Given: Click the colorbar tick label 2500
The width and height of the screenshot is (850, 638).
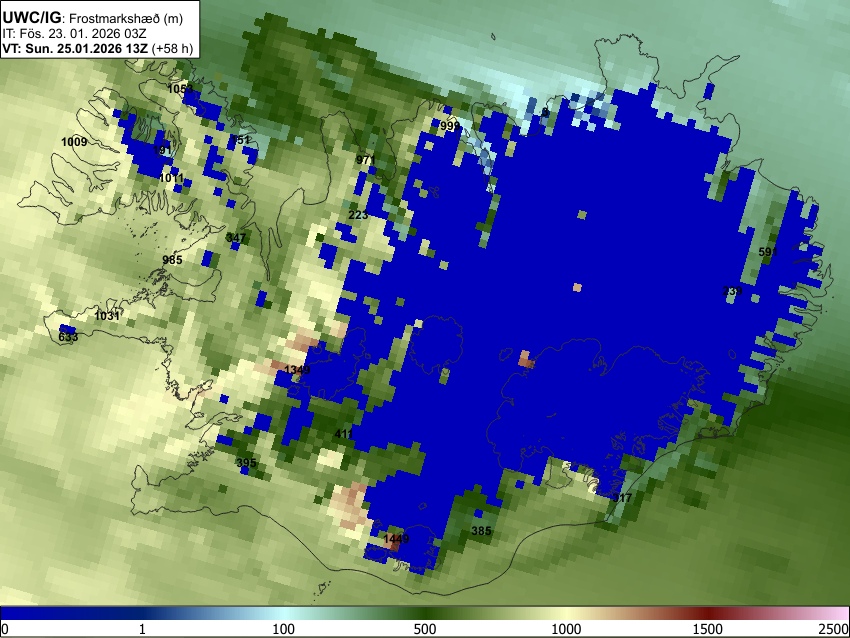Looking at the screenshot, I should click(x=834, y=629).
